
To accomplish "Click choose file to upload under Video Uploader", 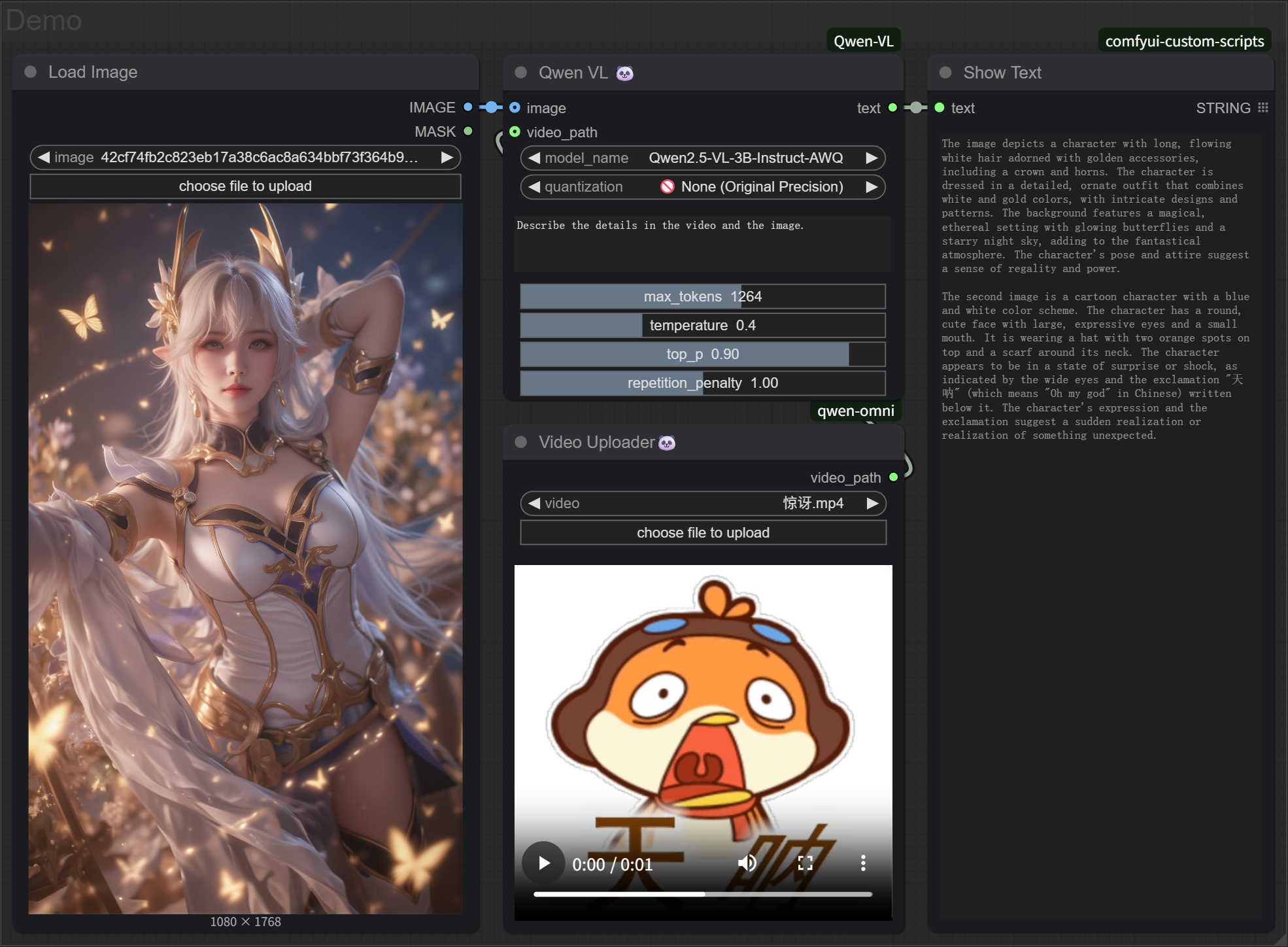I will (703, 533).
